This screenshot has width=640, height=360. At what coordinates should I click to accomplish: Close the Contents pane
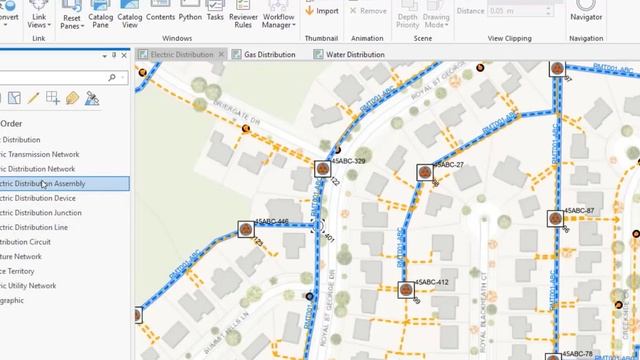pyautogui.click(x=124, y=56)
